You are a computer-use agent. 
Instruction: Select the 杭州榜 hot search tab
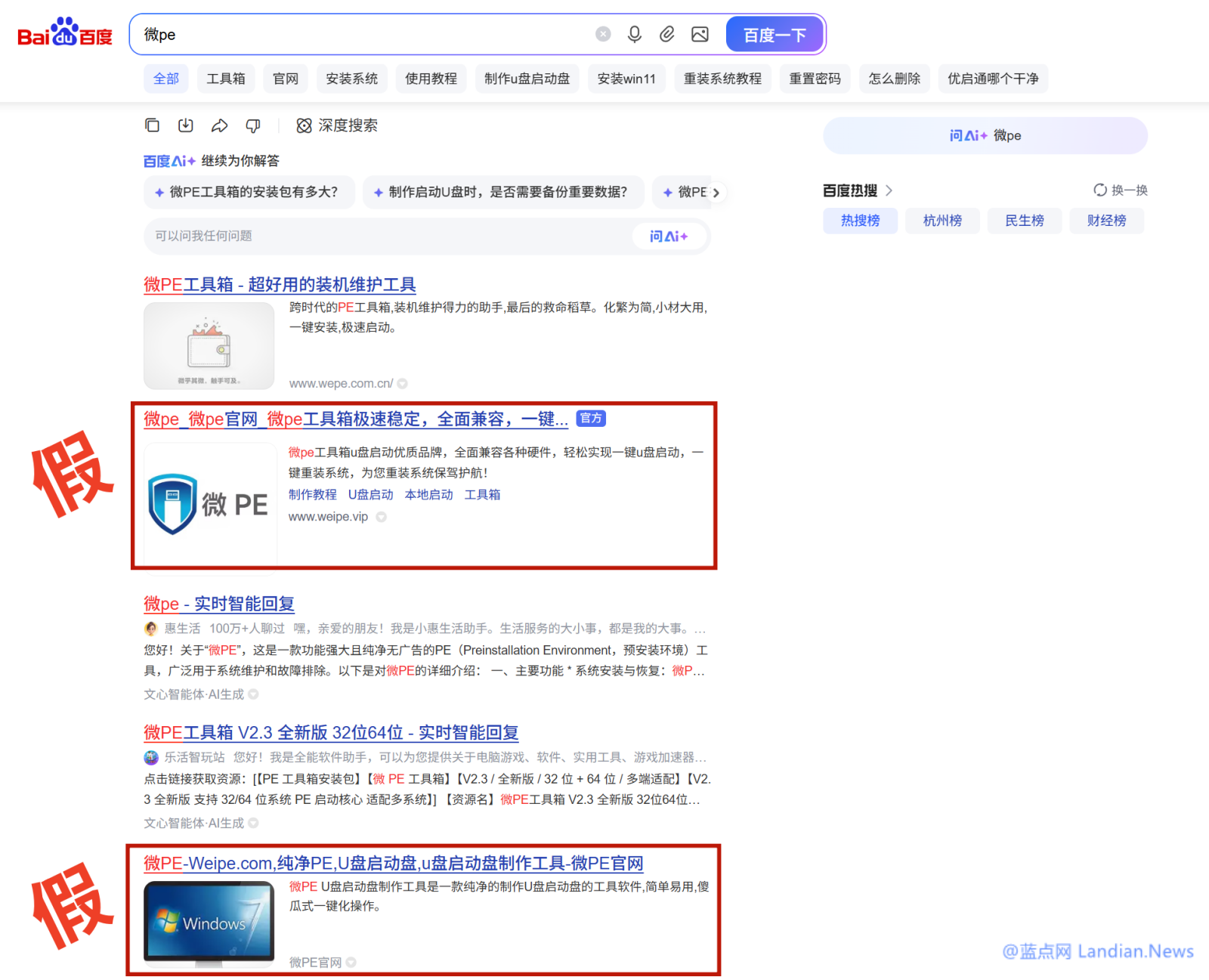tap(942, 221)
